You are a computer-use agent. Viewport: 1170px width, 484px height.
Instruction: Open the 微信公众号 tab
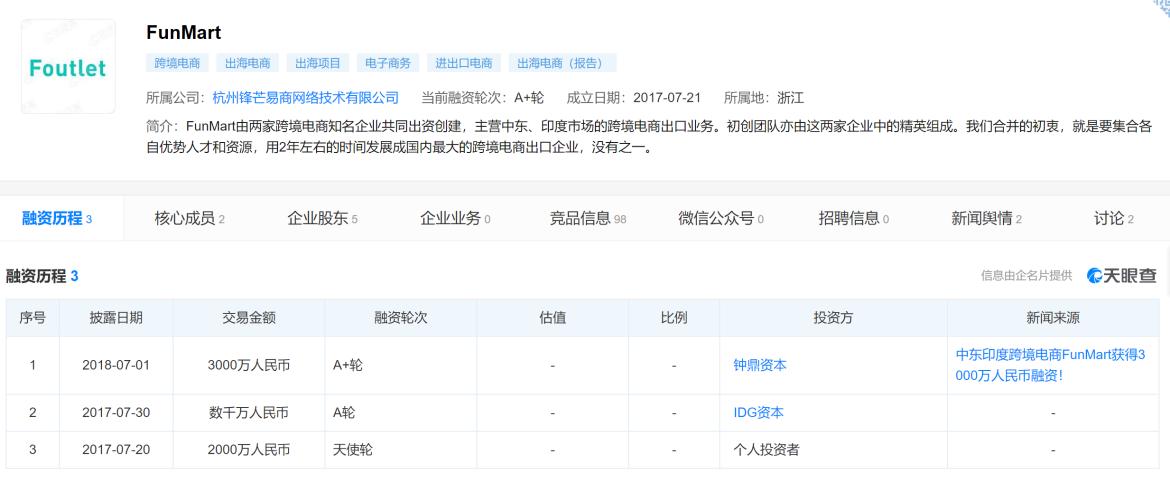tap(721, 219)
